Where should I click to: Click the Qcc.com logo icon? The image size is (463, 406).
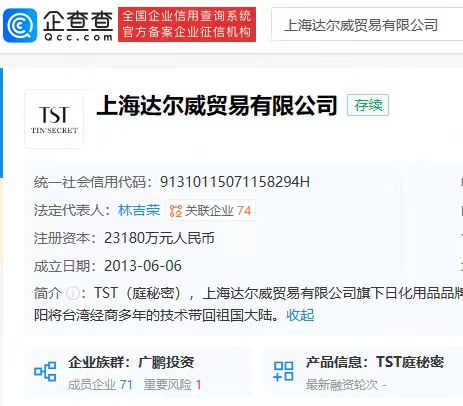(20, 26)
